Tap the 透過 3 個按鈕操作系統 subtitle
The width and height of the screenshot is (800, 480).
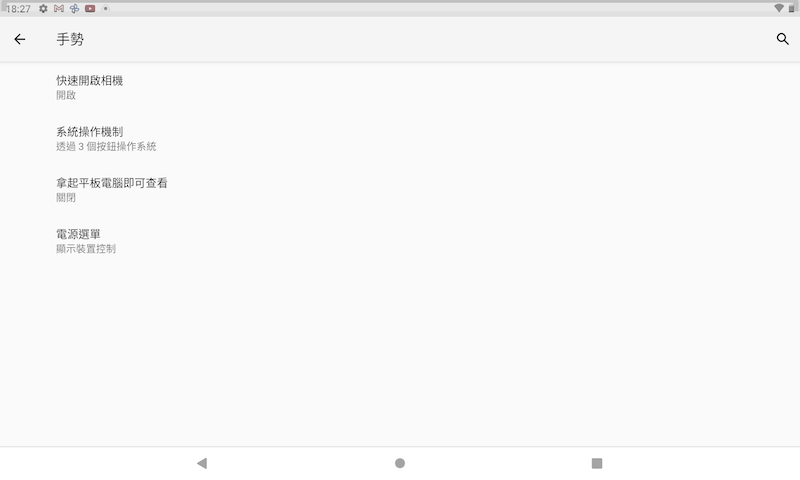pyautogui.click(x=106, y=147)
